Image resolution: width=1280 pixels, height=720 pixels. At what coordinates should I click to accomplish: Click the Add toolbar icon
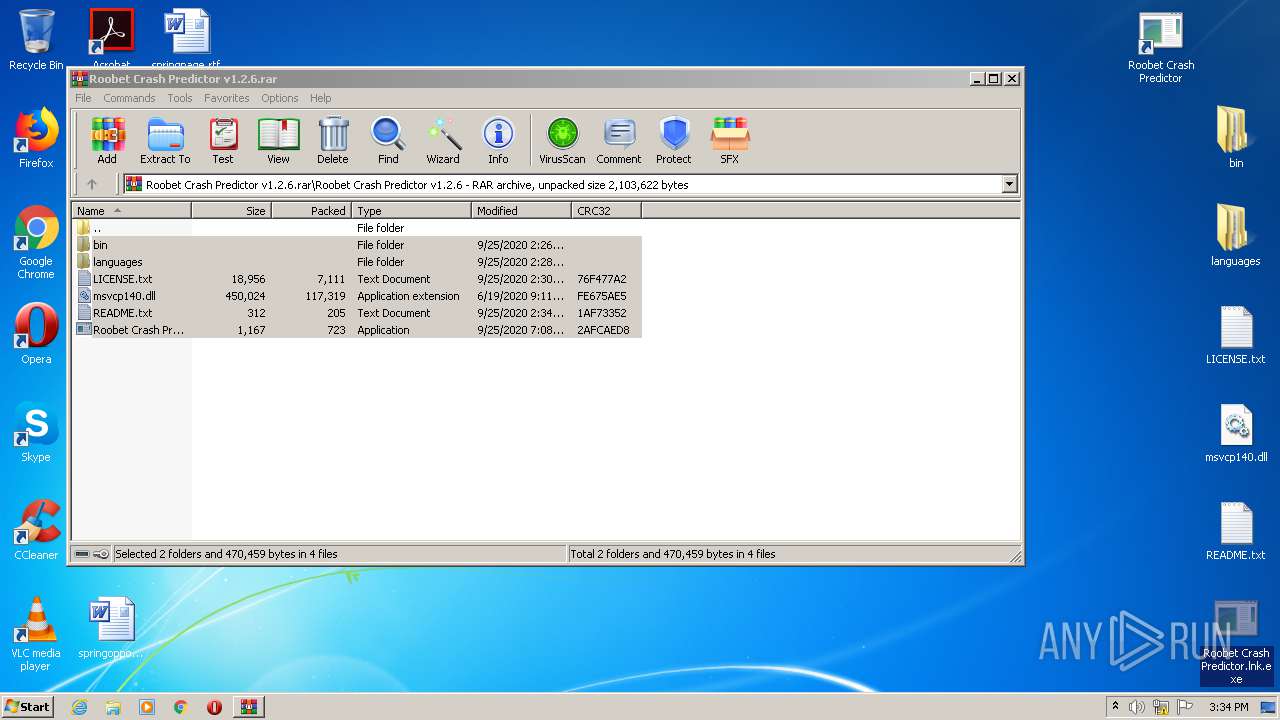[107, 140]
